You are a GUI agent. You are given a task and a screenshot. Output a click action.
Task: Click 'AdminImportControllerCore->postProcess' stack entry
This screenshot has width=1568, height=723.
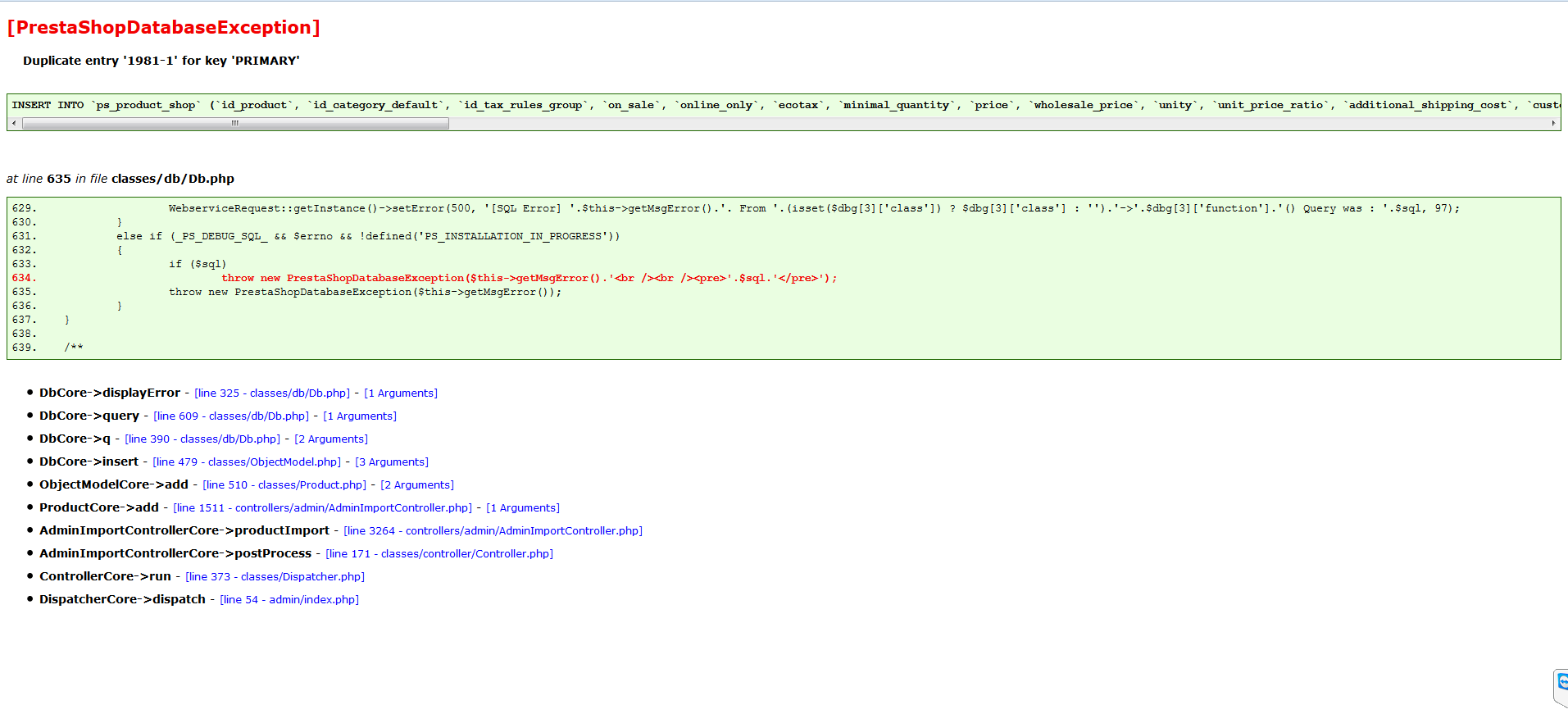[x=175, y=553]
